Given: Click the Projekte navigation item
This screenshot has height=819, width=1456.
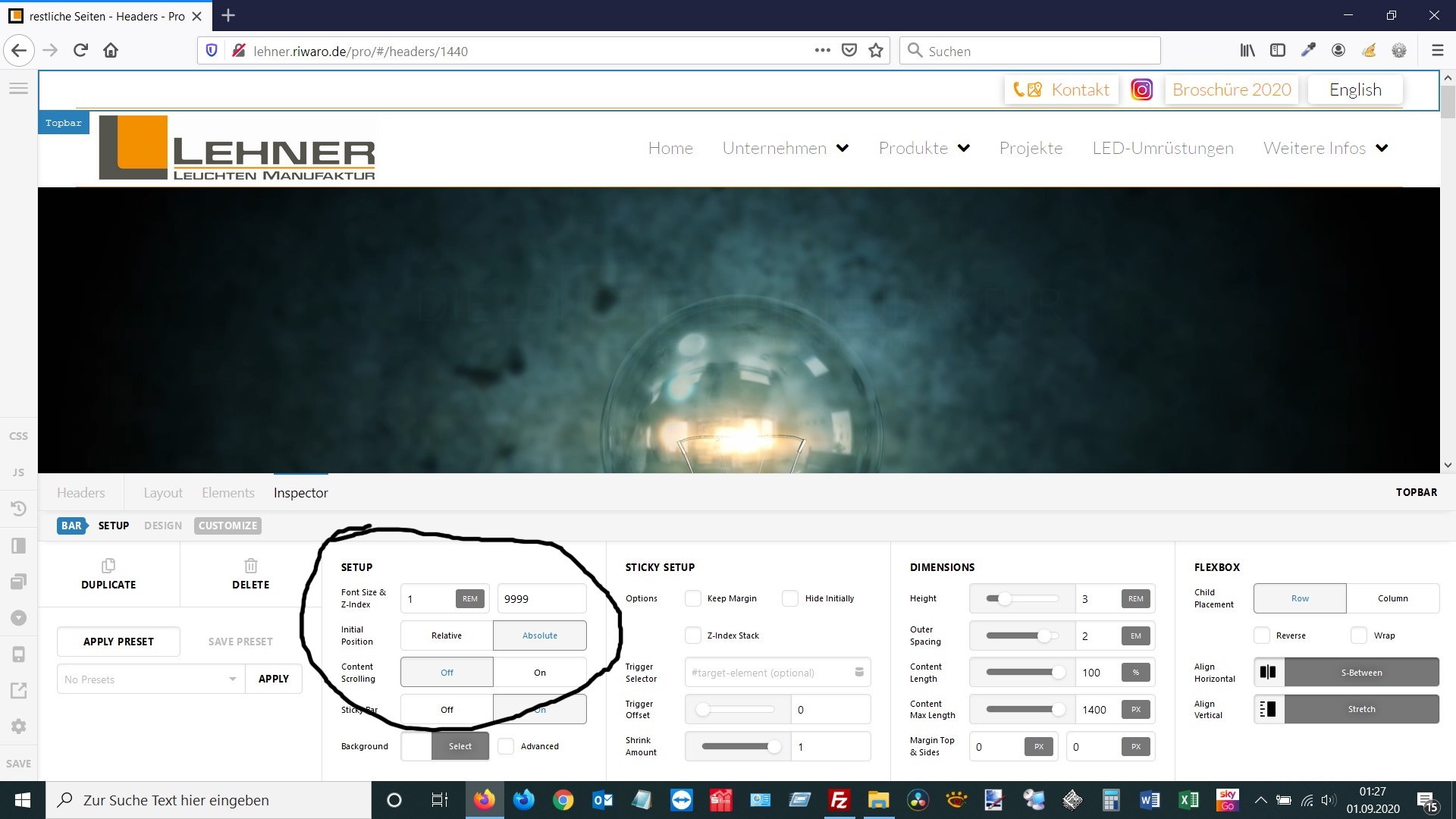Looking at the screenshot, I should [x=1031, y=148].
